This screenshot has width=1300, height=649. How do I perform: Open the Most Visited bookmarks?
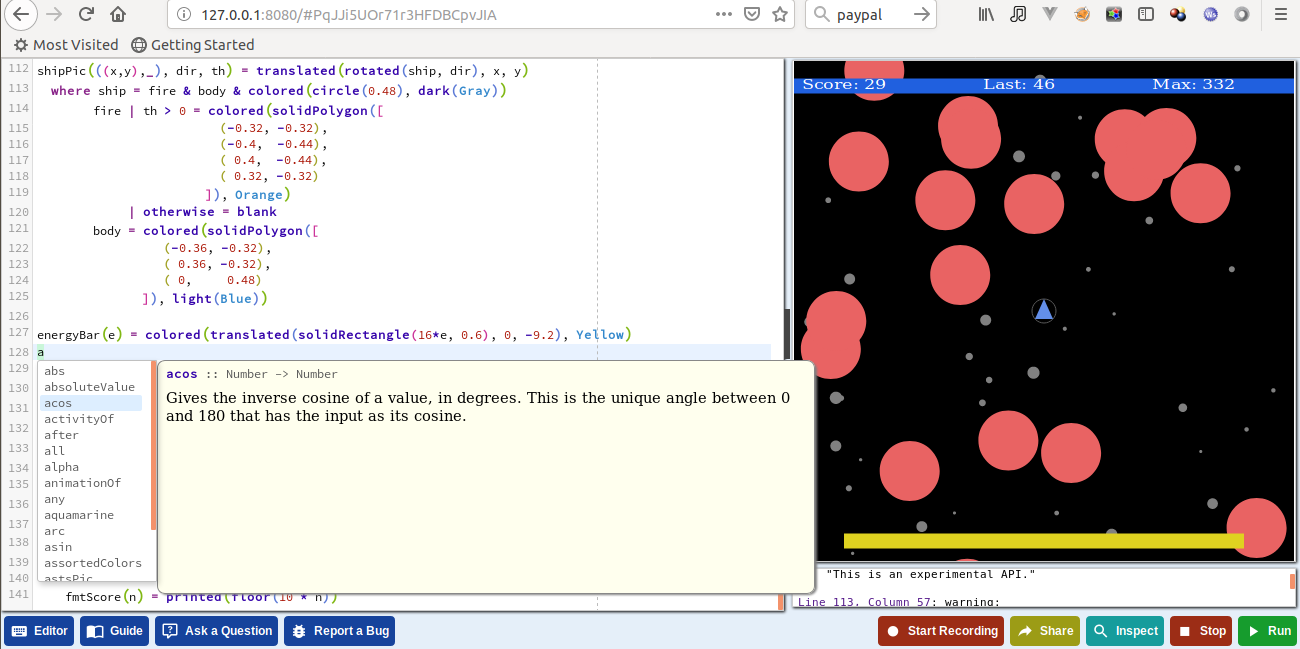tap(65, 44)
